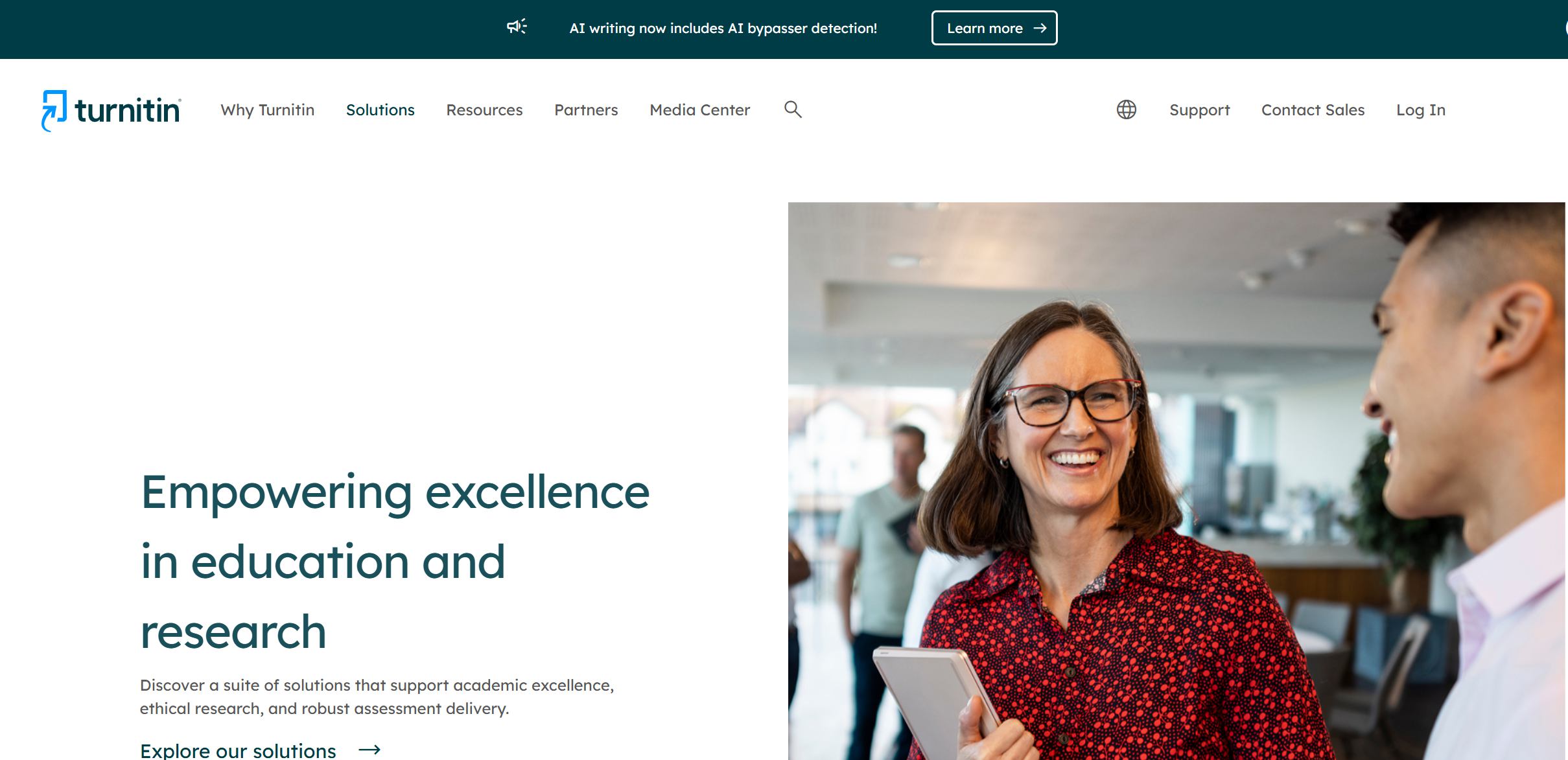Follow the Explore our solutions link
This screenshot has width=1568, height=760.
(x=238, y=750)
